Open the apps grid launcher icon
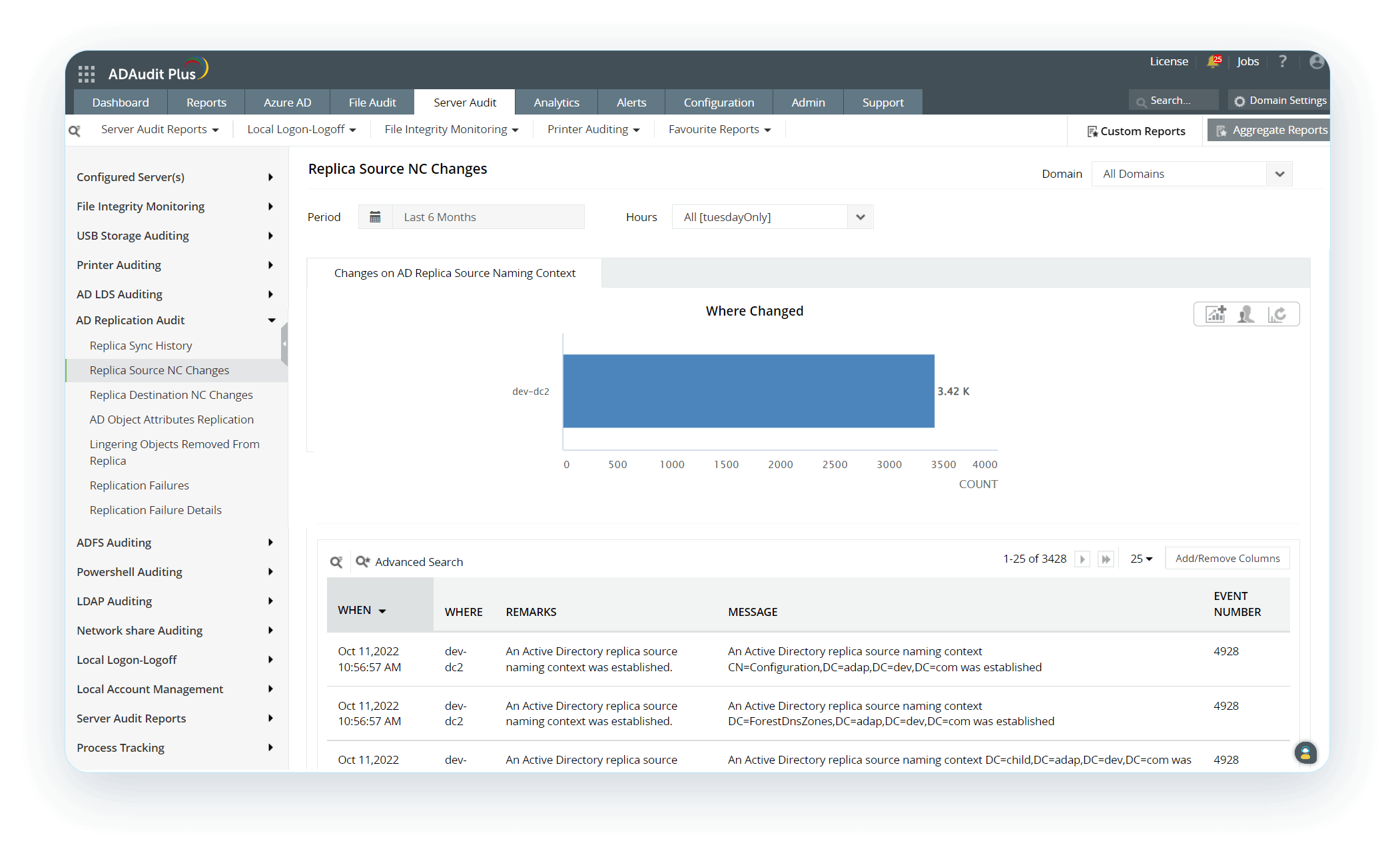Viewport: 1400px width, 857px height. pos(87,73)
